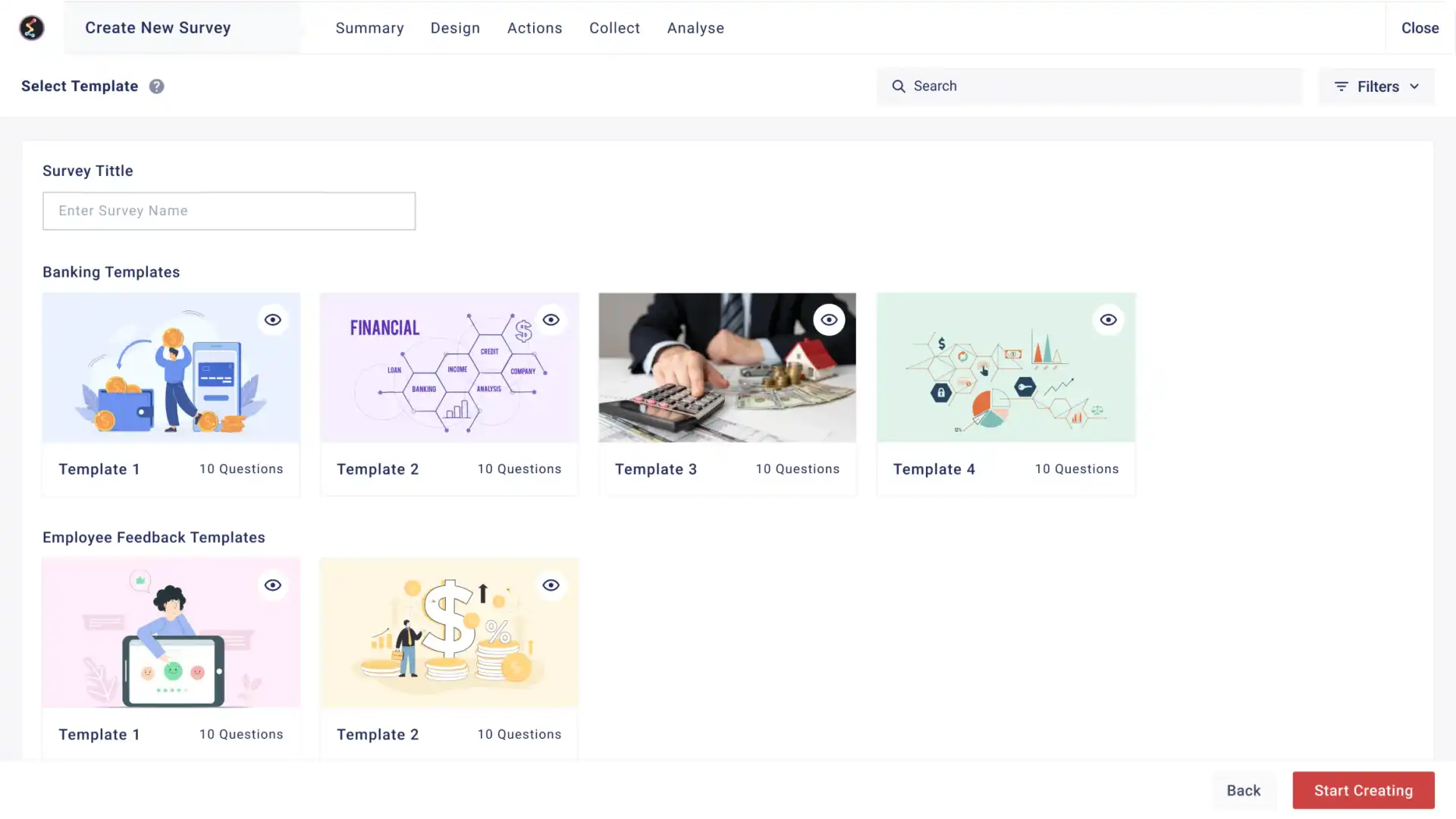Open the Filters dropdown

tap(1377, 86)
